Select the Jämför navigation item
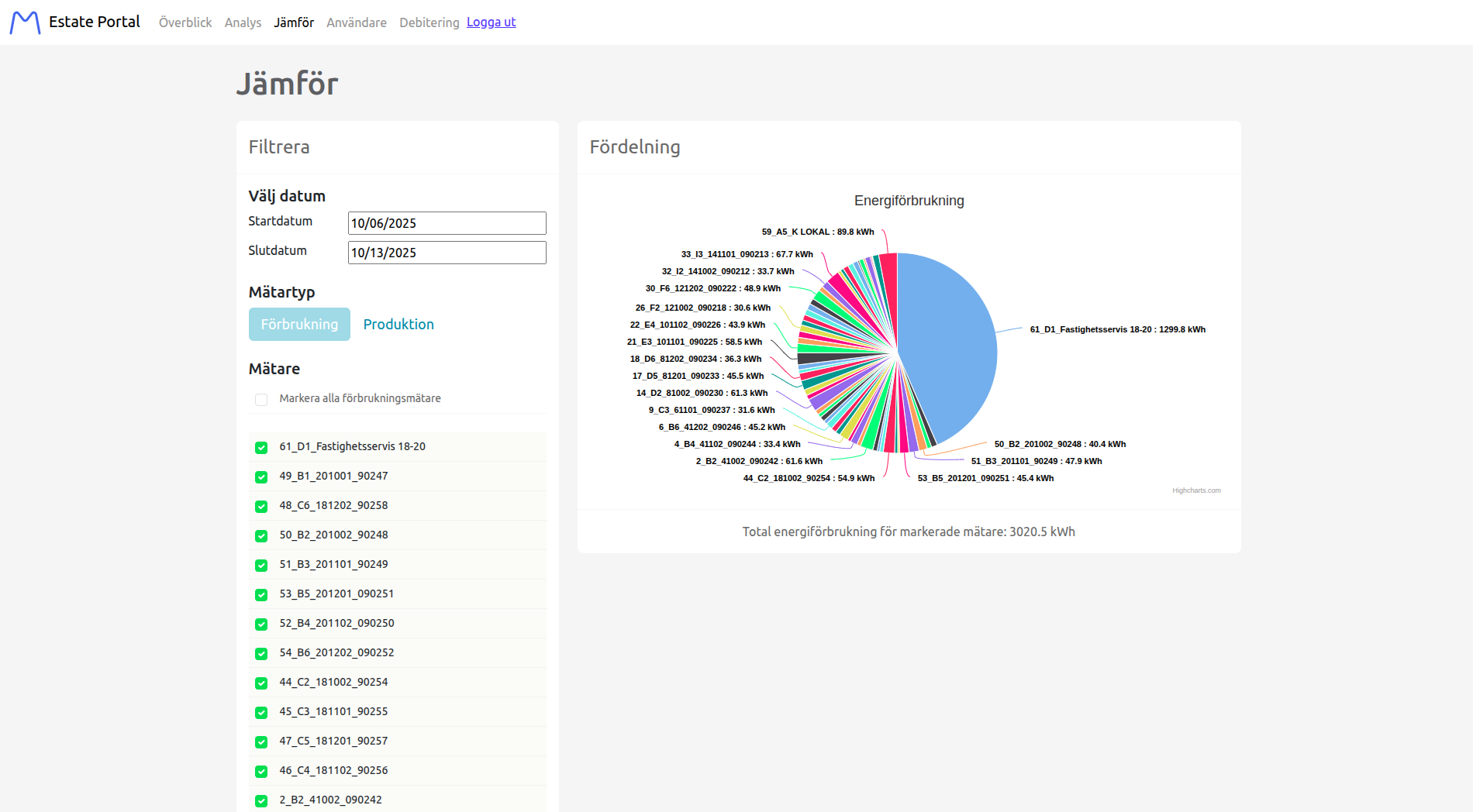The image size is (1473, 812). [294, 22]
